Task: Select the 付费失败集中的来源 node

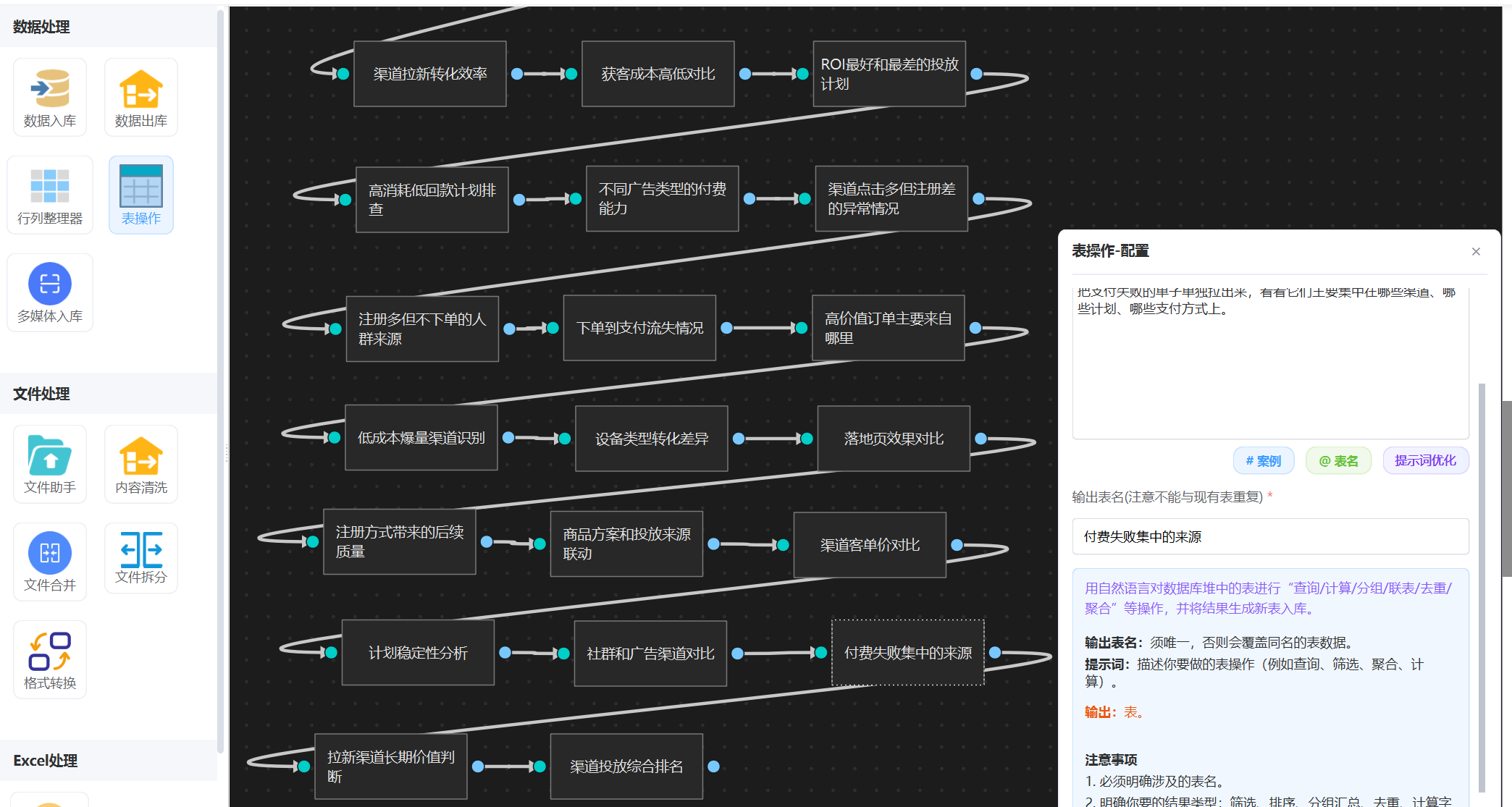Action: coord(907,653)
